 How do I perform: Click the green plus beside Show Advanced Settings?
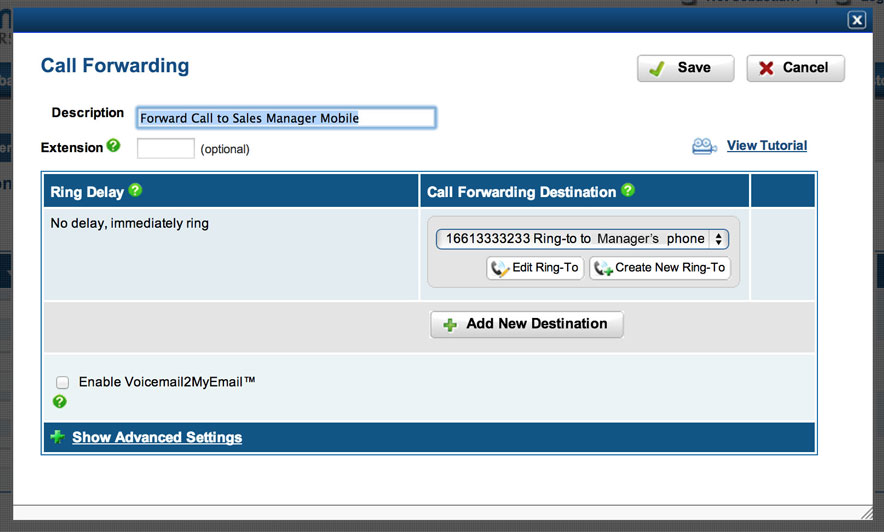pyautogui.click(x=57, y=437)
